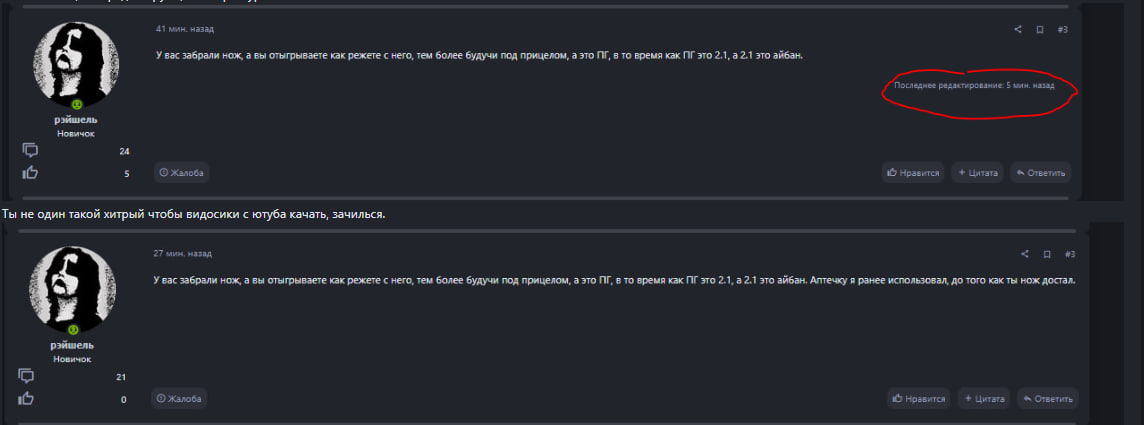The height and width of the screenshot is (425, 1144).
Task: Open the "41 мин. назад" timestamp link
Action: [x=185, y=29]
